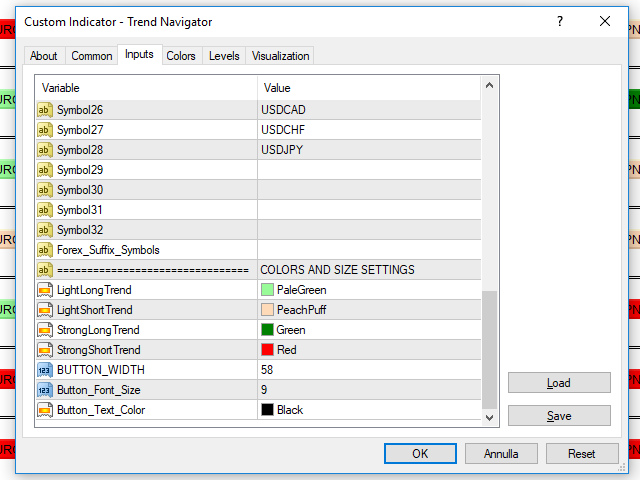Select the Button_Text_Color variable name
The width and height of the screenshot is (640, 480).
pos(101,410)
